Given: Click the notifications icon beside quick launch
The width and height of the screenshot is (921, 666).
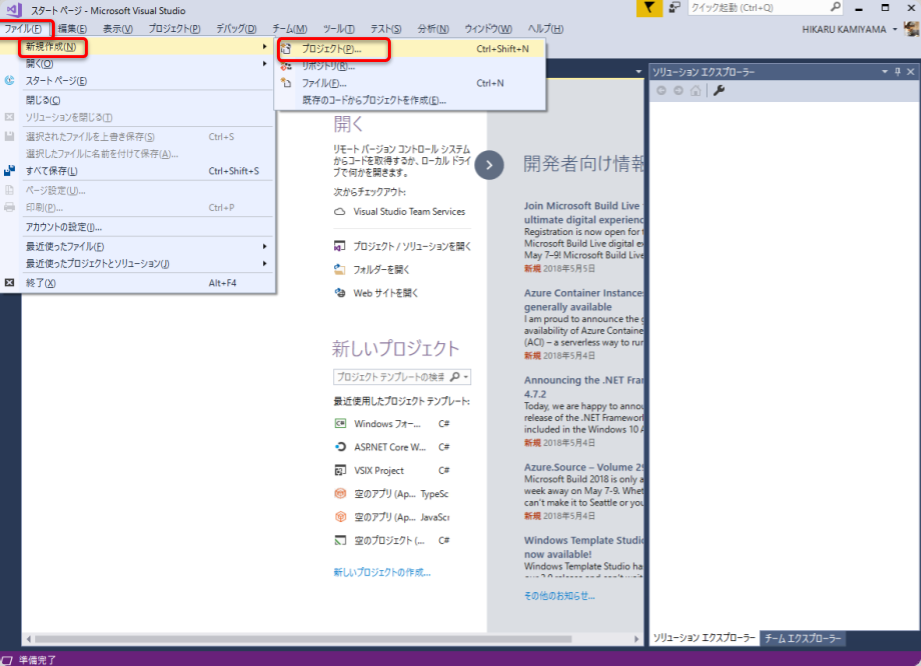Looking at the screenshot, I should pos(674,8).
